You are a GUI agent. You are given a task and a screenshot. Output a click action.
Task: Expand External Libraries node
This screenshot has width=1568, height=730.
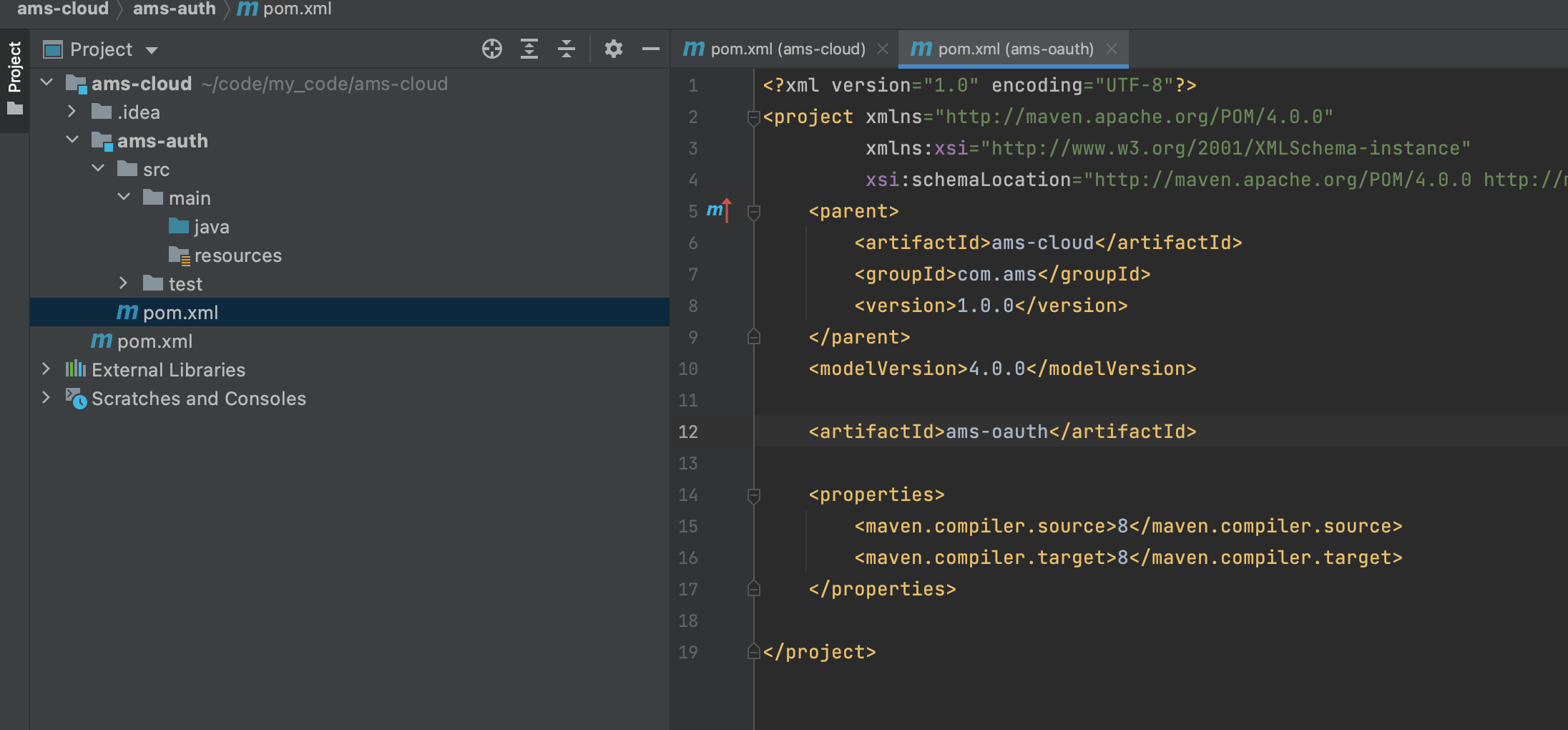click(x=46, y=369)
